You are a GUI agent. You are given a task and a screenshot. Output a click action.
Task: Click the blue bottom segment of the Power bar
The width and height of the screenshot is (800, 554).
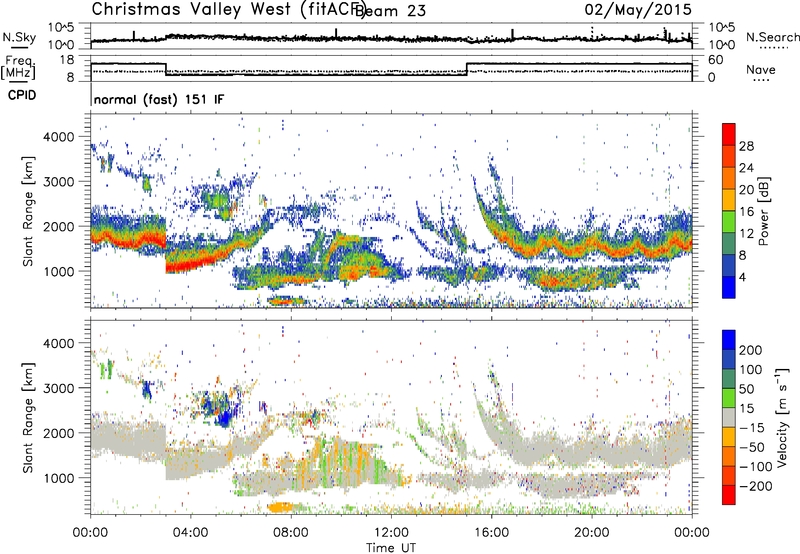(729, 287)
